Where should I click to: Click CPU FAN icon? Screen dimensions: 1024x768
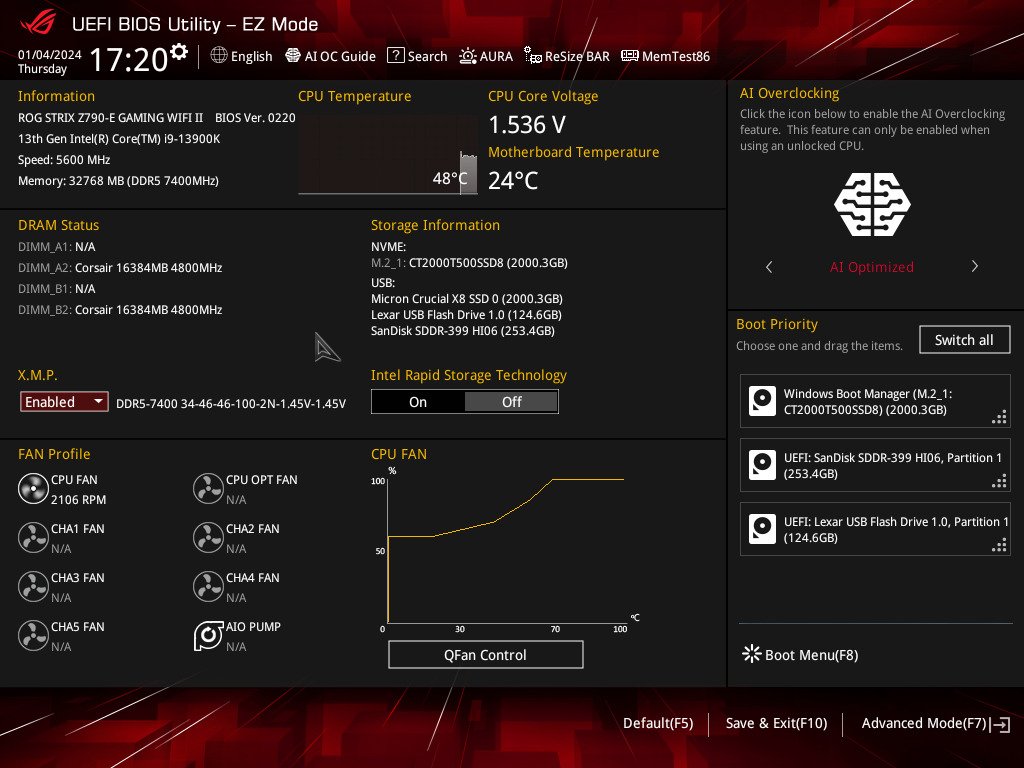(33, 489)
